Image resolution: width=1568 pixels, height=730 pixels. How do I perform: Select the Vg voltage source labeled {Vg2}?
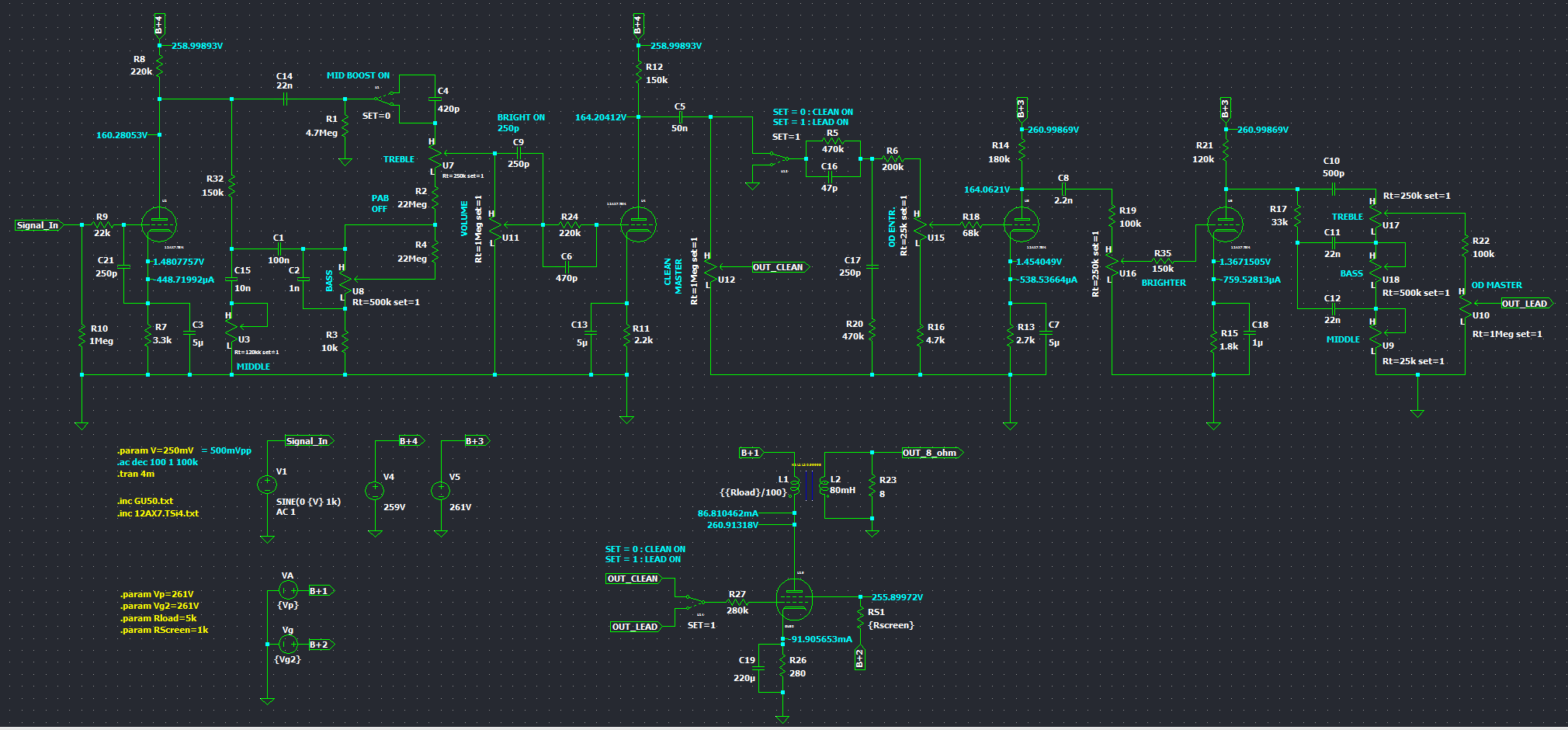[288, 645]
